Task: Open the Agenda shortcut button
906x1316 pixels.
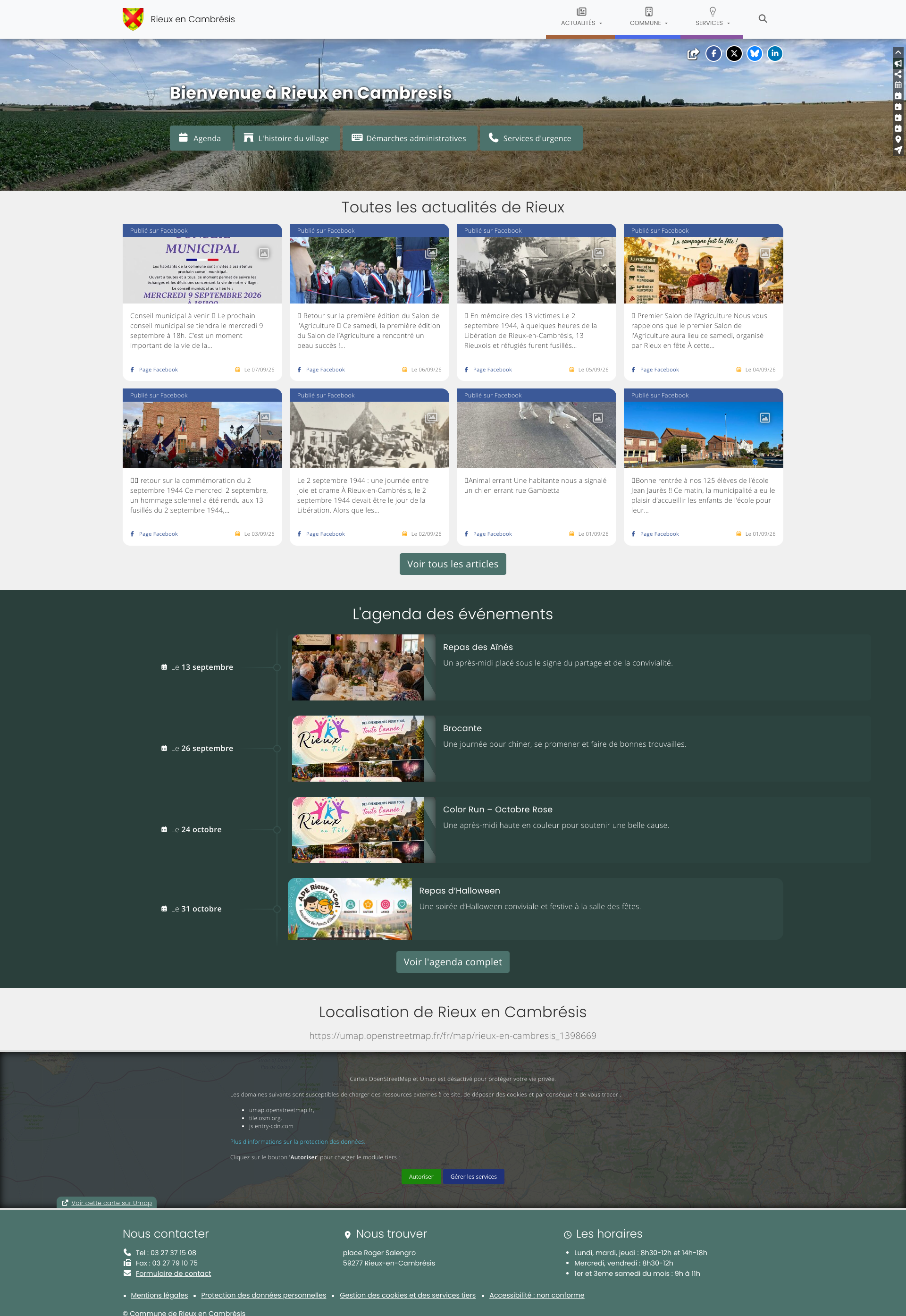Action: [201, 138]
